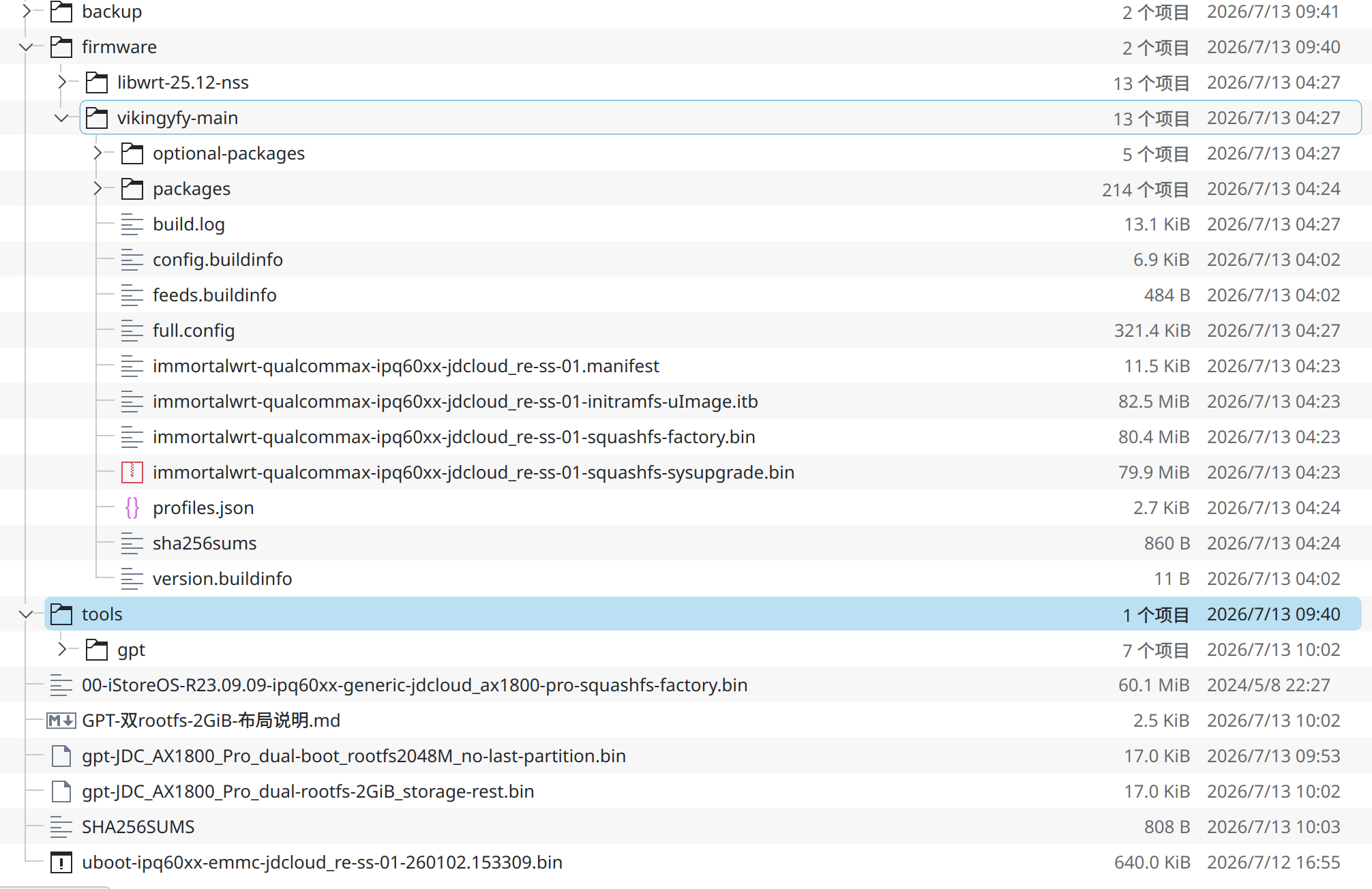Click the '2026/7/13 10:03' date
The image size is (1372, 889).
pos(1274,827)
